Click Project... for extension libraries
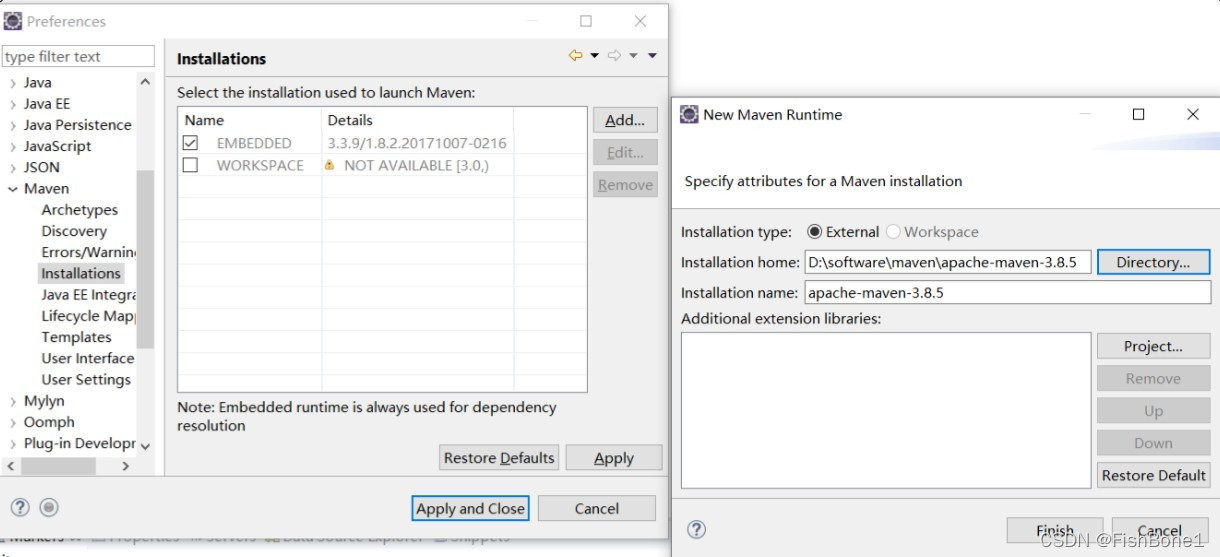The width and height of the screenshot is (1220, 557). tap(1153, 346)
